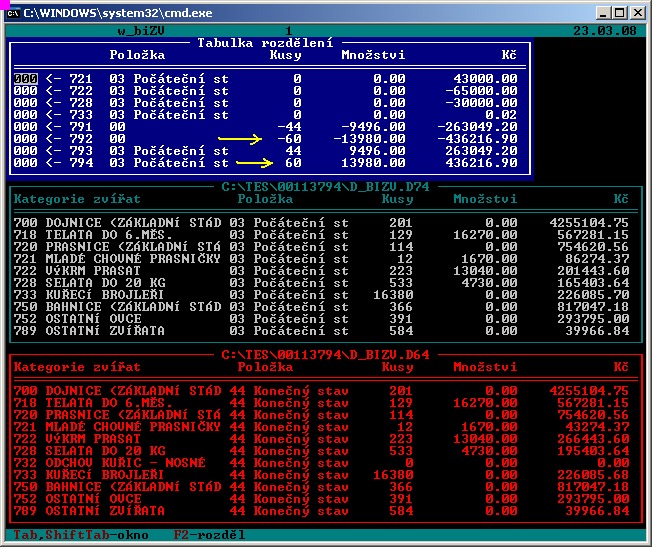Viewport: 652px width, 547px height.
Task: Select 733 KUŘECÍ BROJLEŘI in D64 panel
Action: 321,475
